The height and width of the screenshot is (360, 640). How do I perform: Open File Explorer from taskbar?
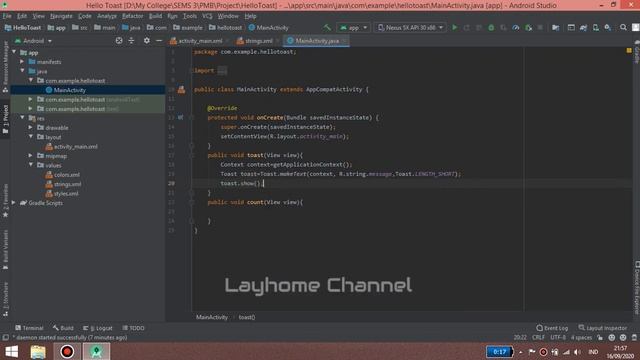(38, 351)
